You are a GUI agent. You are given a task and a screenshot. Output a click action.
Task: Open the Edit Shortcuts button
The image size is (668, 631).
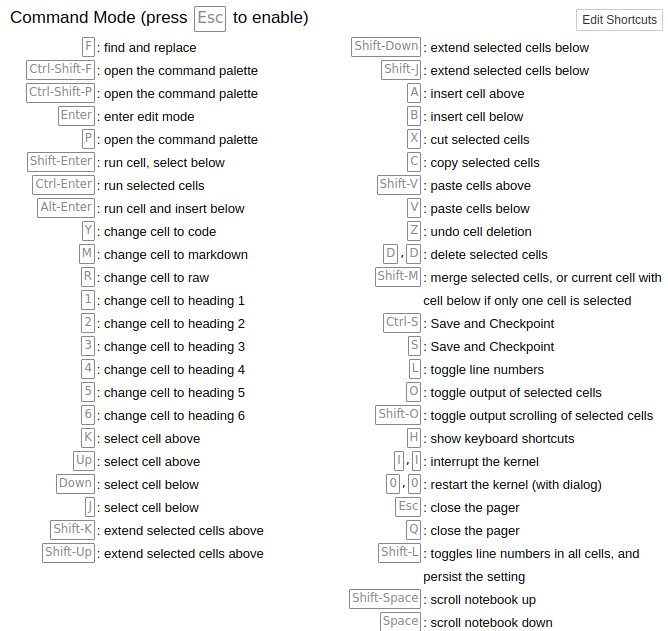619,20
